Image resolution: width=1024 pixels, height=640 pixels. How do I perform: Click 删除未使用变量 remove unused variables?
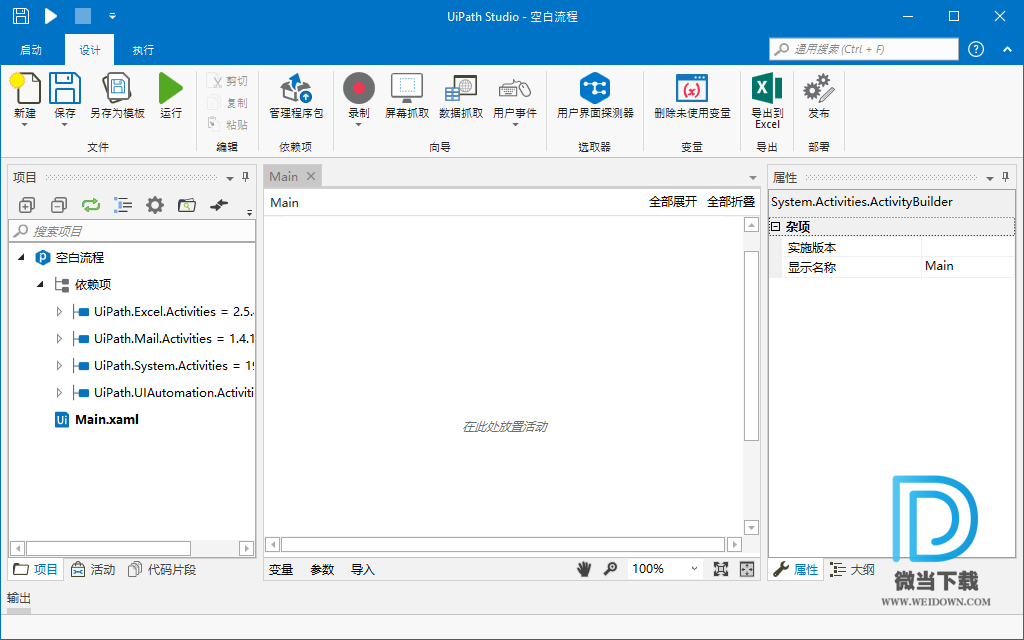click(692, 96)
